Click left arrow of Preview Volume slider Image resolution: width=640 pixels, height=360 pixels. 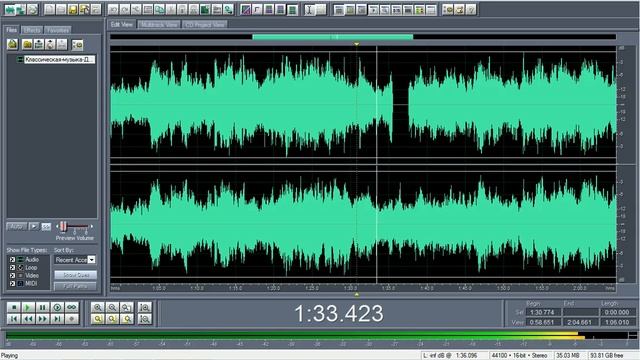[x=58, y=226]
